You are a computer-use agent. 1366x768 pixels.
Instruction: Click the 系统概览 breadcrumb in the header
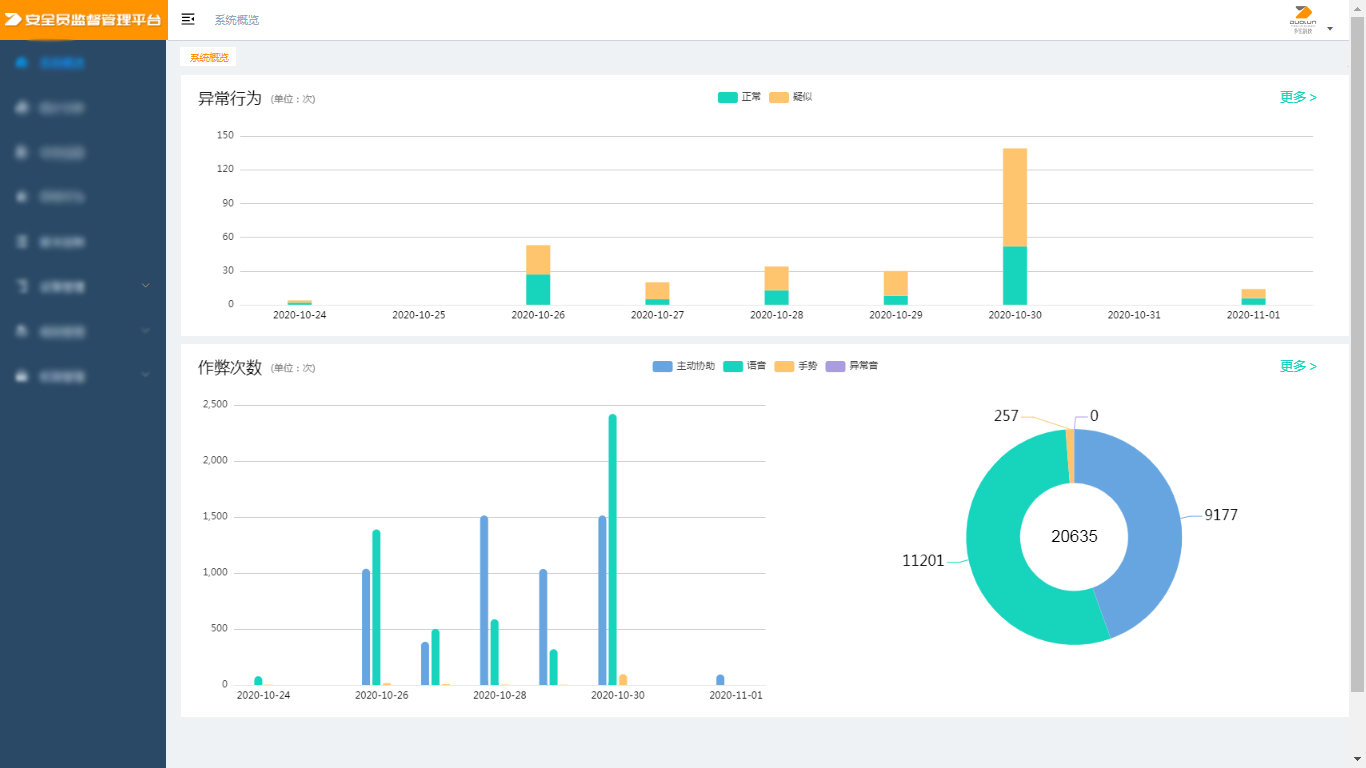(x=237, y=20)
